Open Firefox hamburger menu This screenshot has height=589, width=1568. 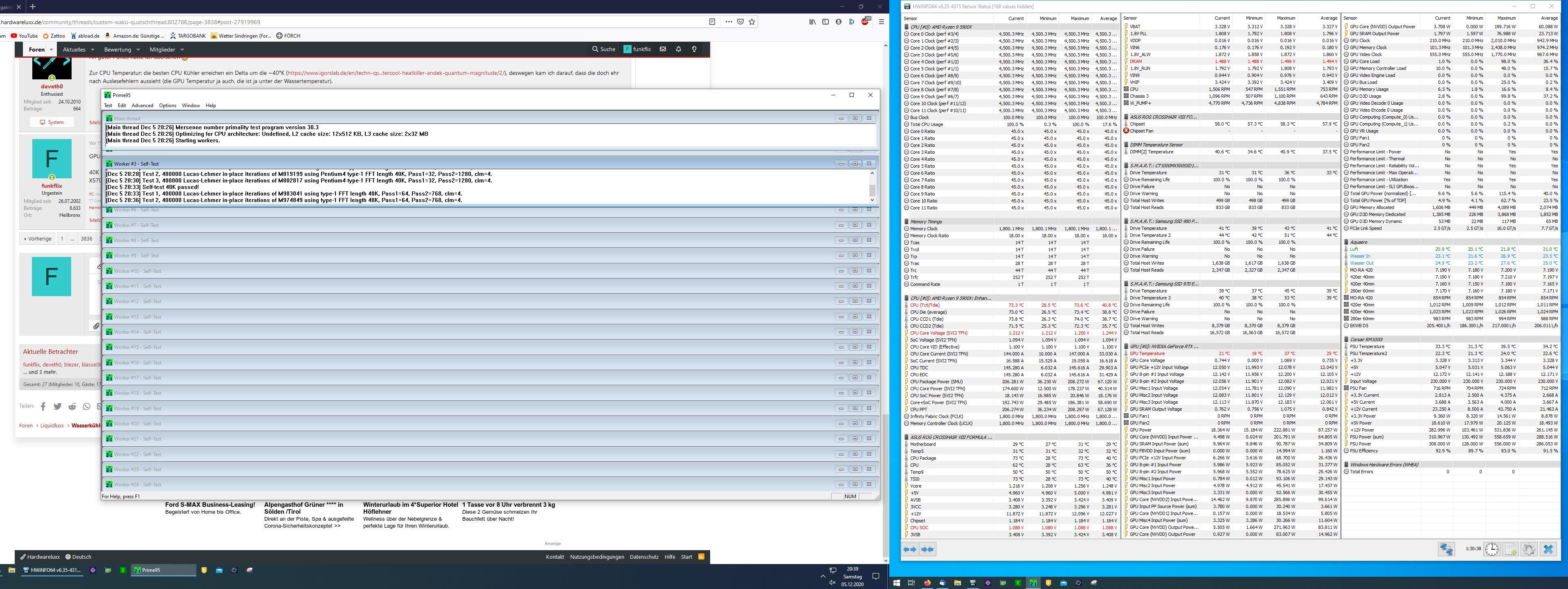(x=881, y=22)
